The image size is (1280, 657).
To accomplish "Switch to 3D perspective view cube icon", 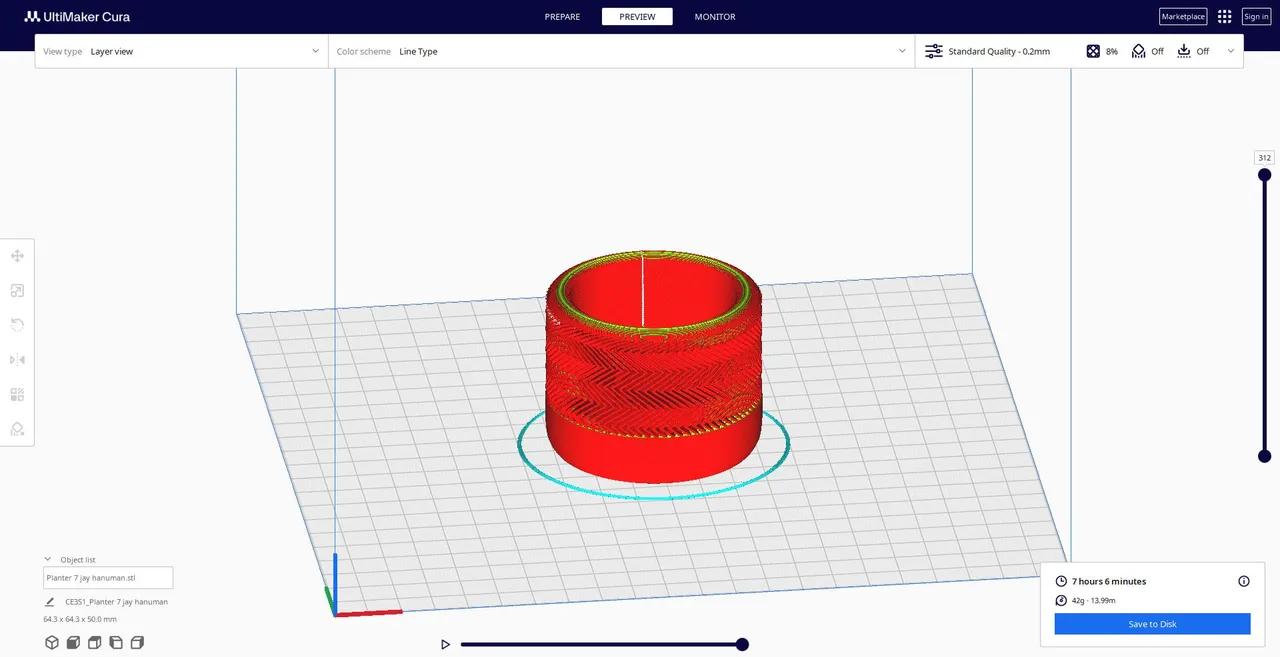I will click(x=52, y=643).
